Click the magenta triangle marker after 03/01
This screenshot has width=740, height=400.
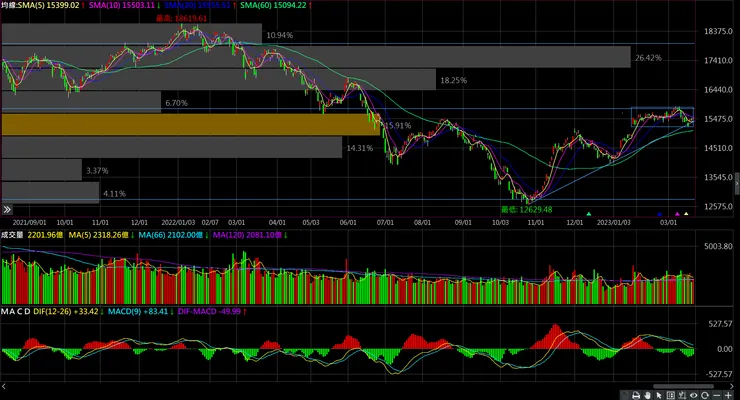677,214
